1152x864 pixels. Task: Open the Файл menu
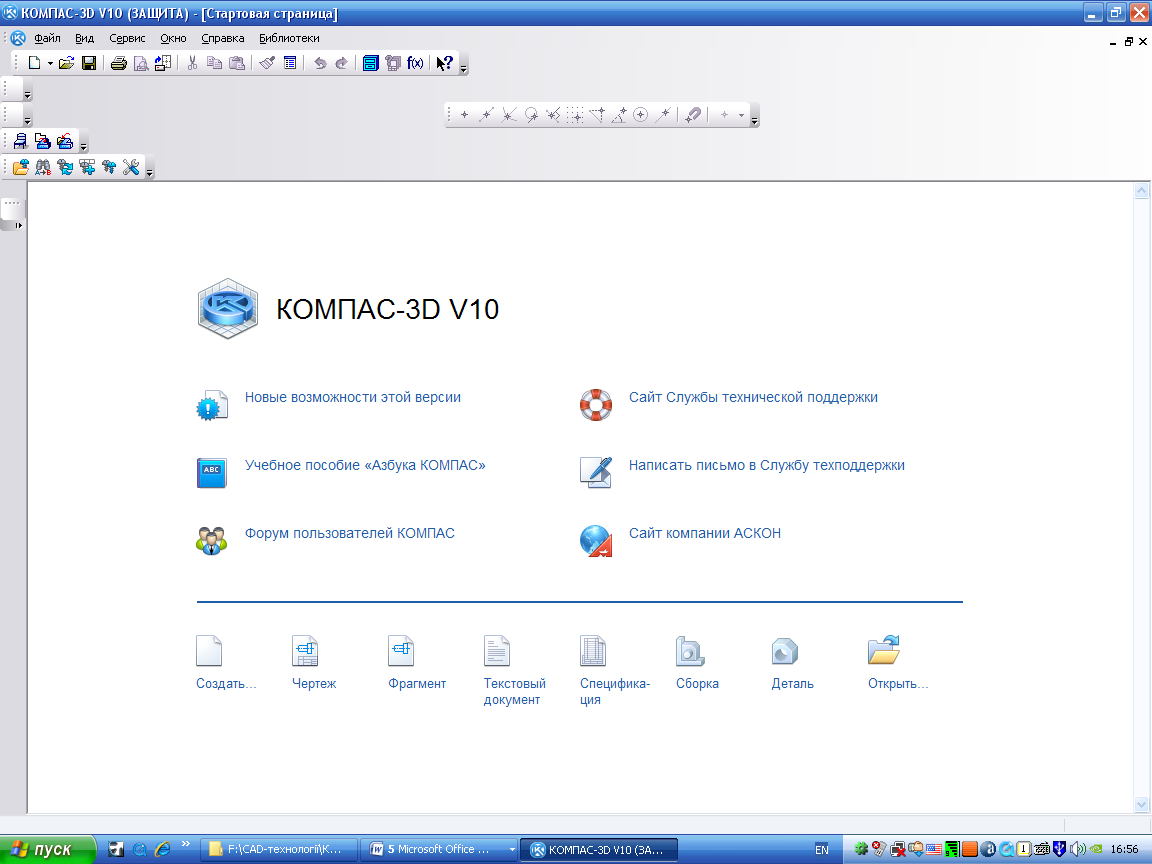tap(47, 38)
